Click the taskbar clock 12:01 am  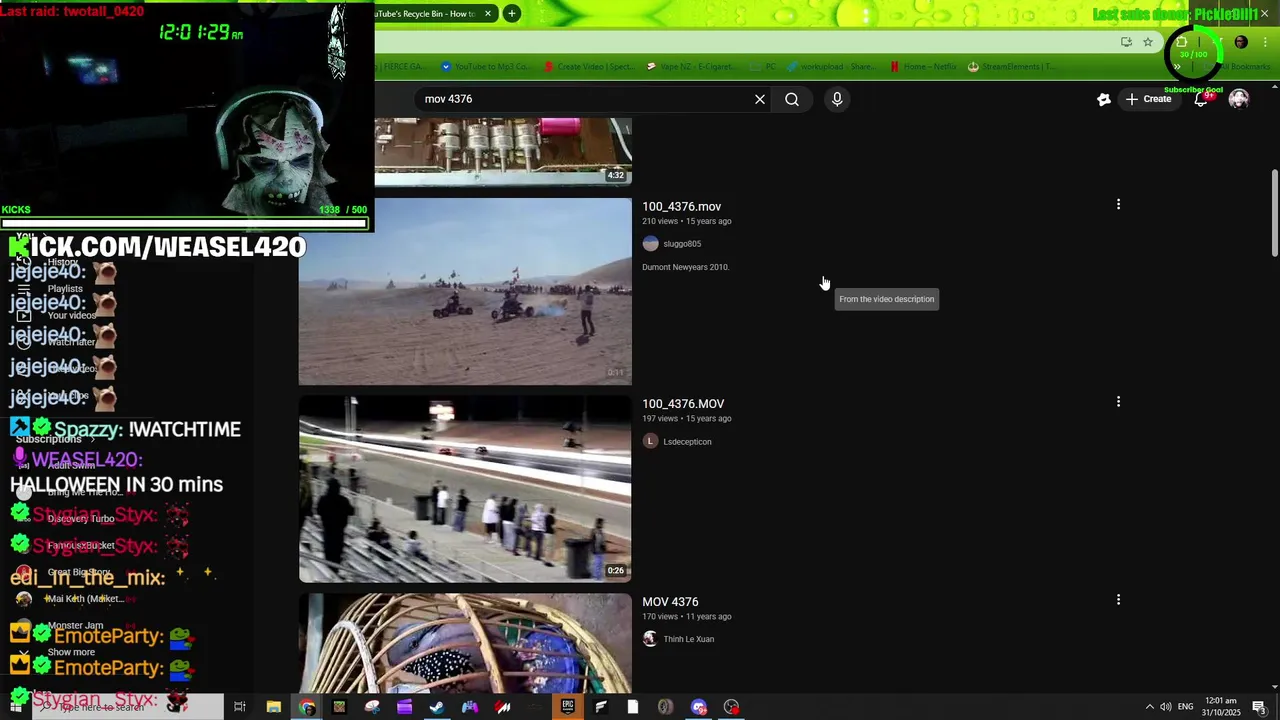1222,707
